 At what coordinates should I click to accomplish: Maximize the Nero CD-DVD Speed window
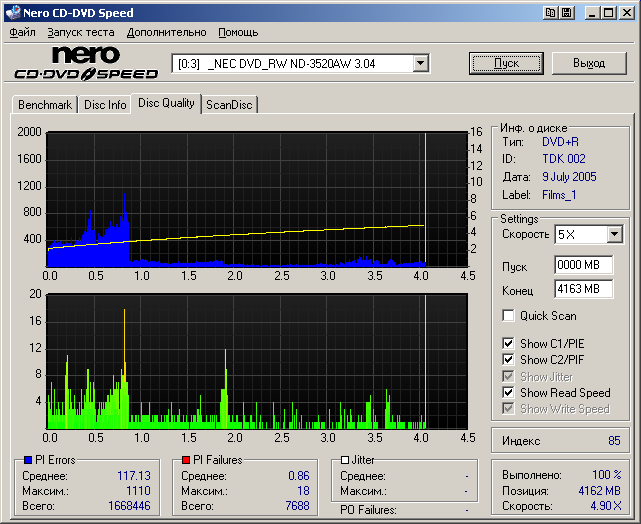coord(609,13)
